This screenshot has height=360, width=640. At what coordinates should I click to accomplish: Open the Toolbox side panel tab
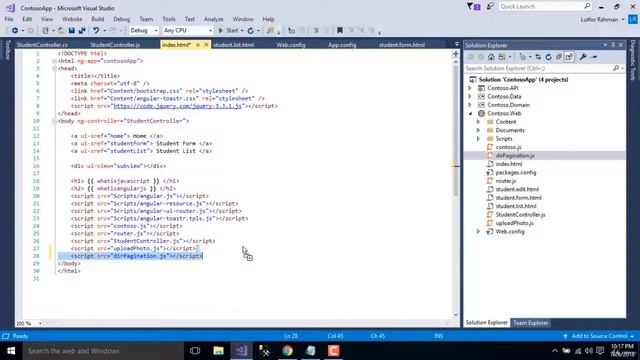tap(7, 50)
